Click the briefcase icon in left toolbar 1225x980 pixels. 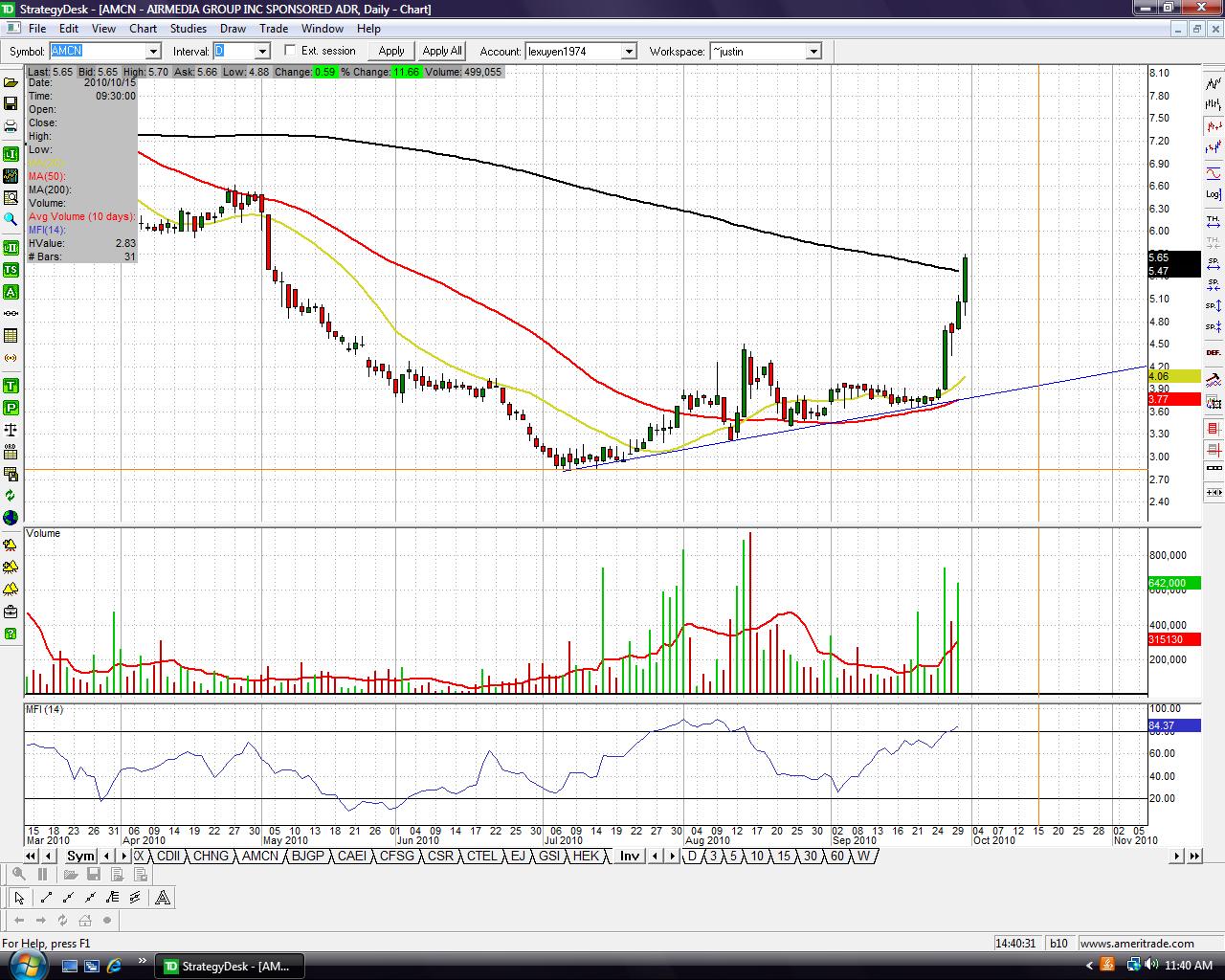[x=11, y=612]
